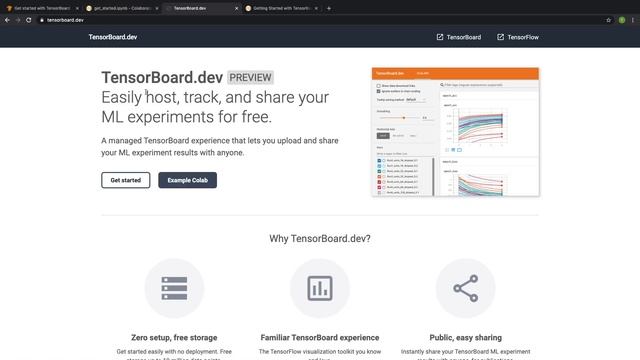
Task: Click the PREVIEW badge
Action: tap(250, 78)
